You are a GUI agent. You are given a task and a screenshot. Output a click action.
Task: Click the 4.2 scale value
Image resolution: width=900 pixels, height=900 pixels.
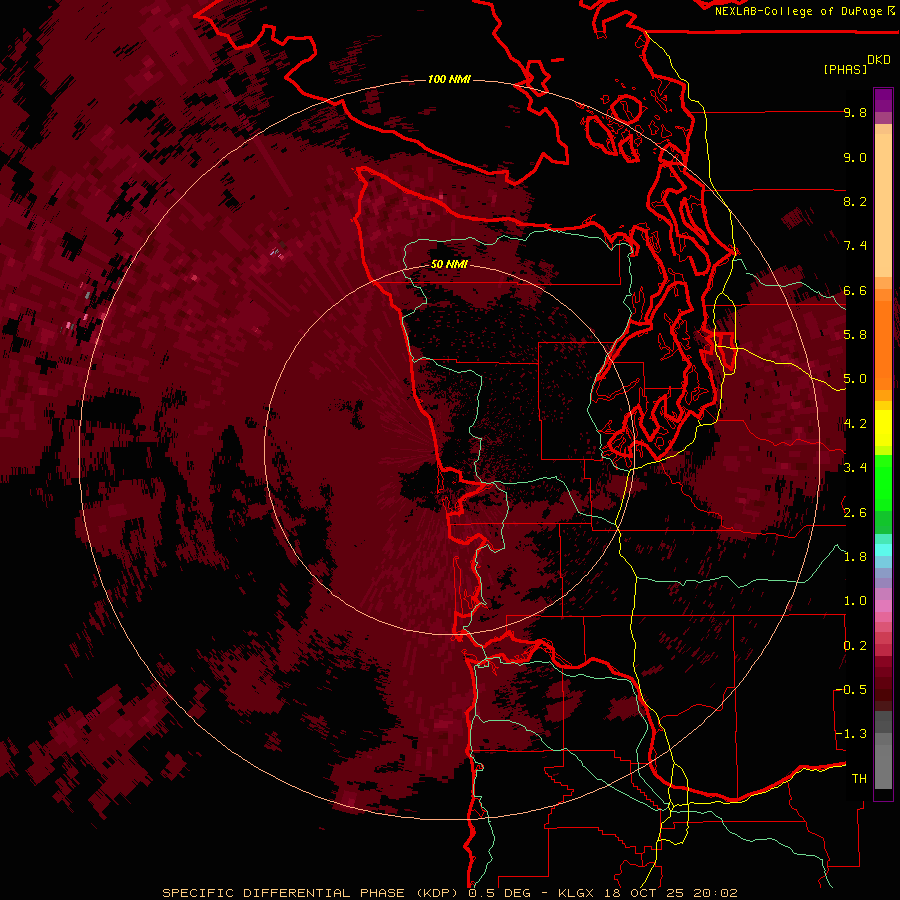click(855, 424)
